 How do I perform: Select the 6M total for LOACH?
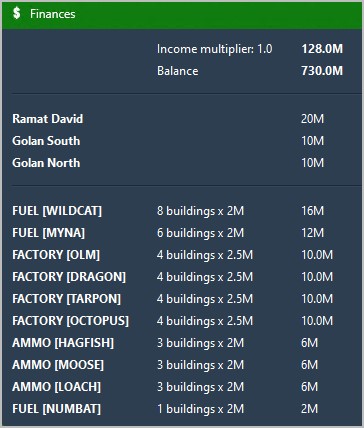click(x=309, y=387)
